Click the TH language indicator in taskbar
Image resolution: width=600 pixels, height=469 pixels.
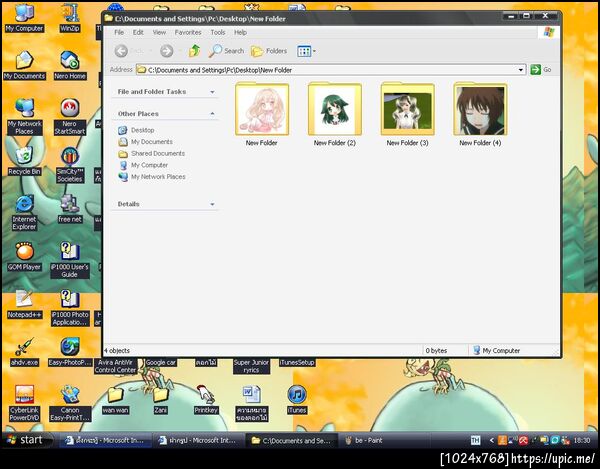(475, 441)
